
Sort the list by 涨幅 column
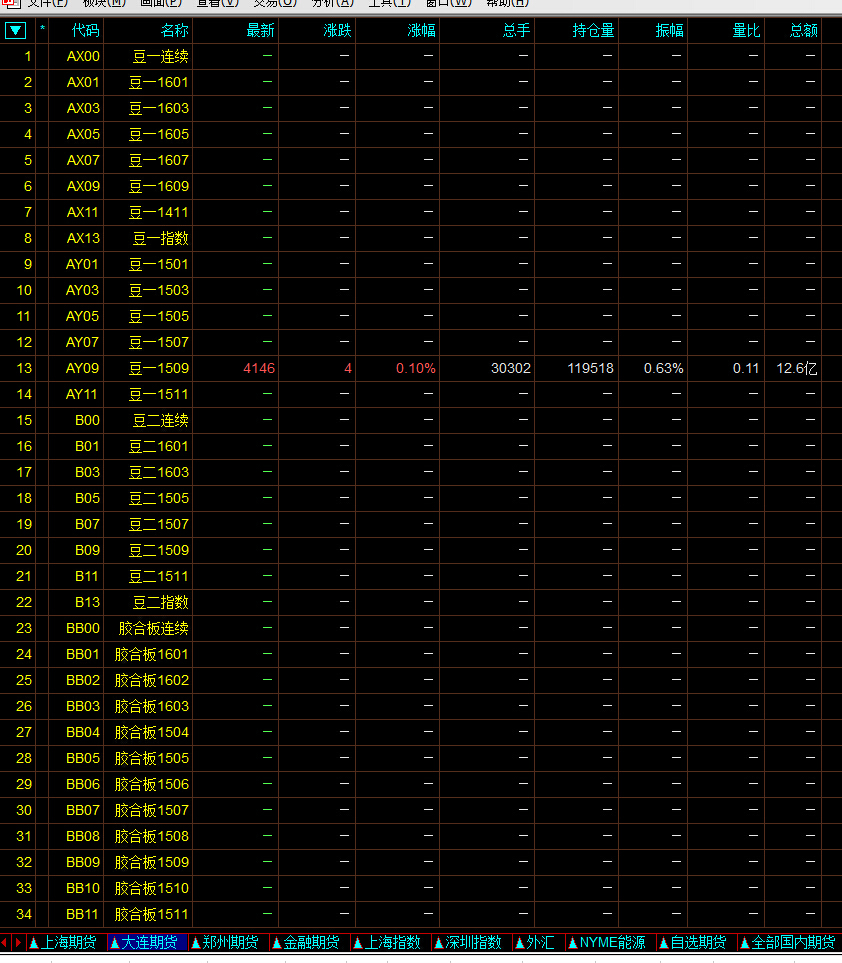[421, 30]
